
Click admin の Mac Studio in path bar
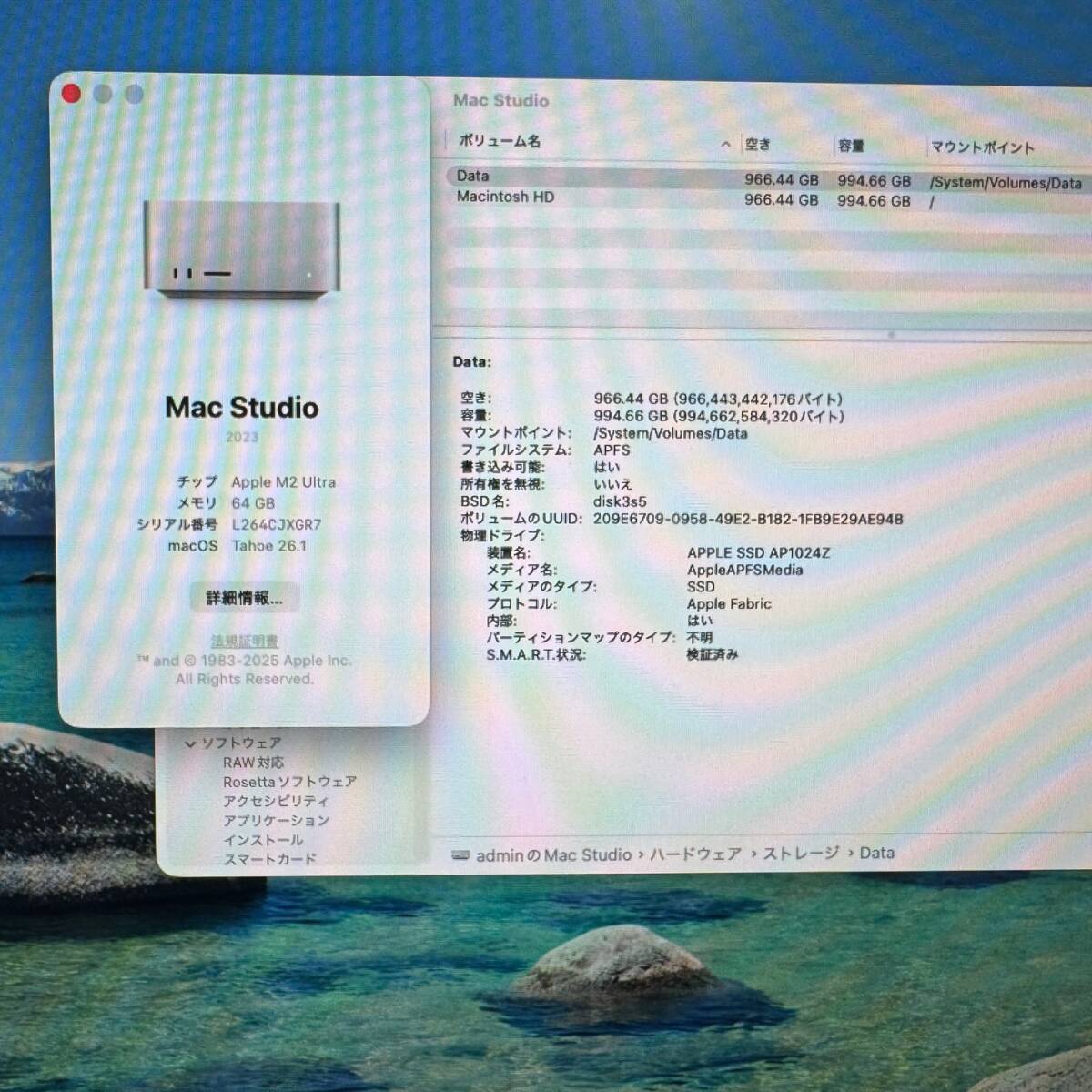pos(553,855)
